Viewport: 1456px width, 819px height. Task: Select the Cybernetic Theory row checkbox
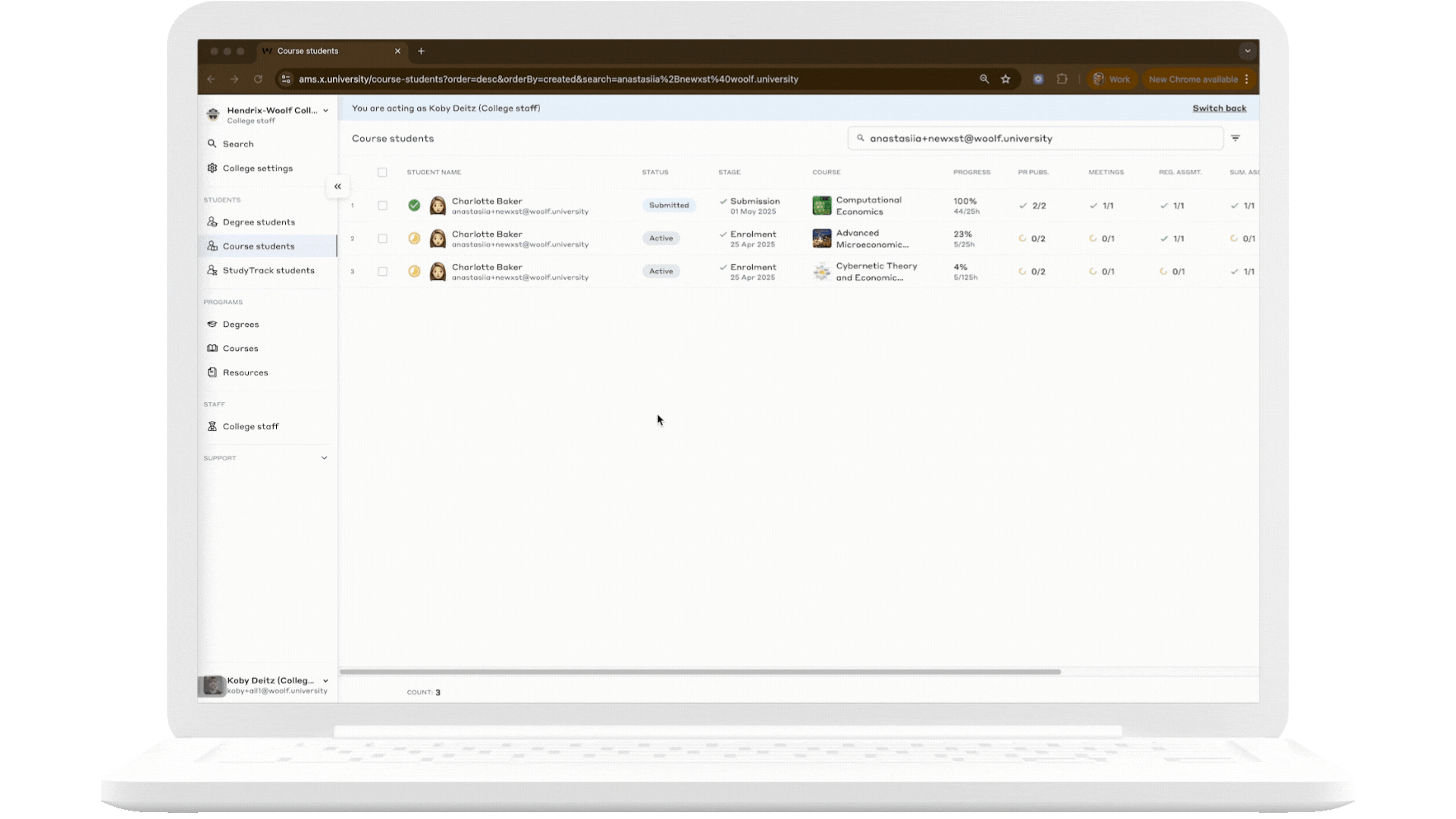point(382,271)
